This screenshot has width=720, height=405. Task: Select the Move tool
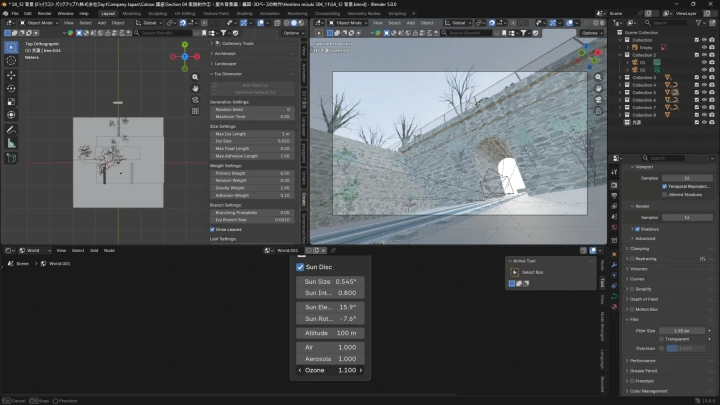pyautogui.click(x=11, y=75)
